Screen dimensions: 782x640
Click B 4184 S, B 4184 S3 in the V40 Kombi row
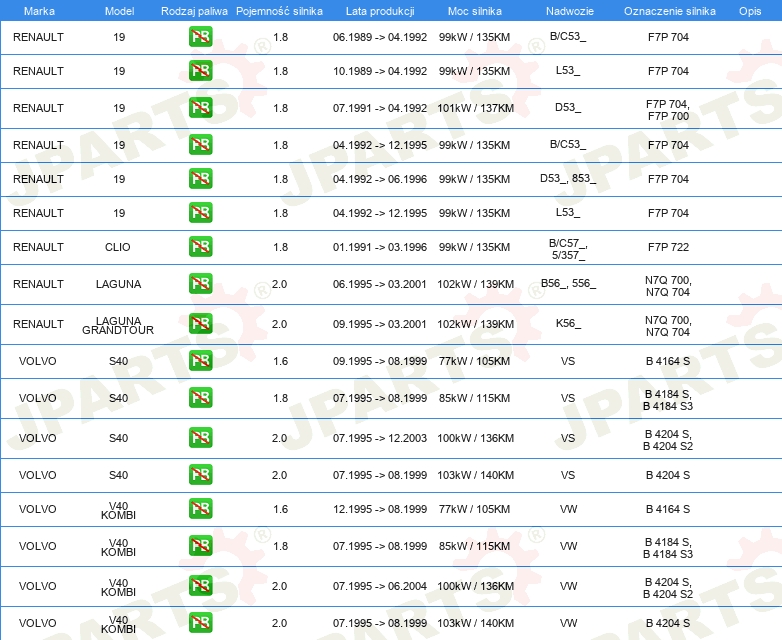668,548
